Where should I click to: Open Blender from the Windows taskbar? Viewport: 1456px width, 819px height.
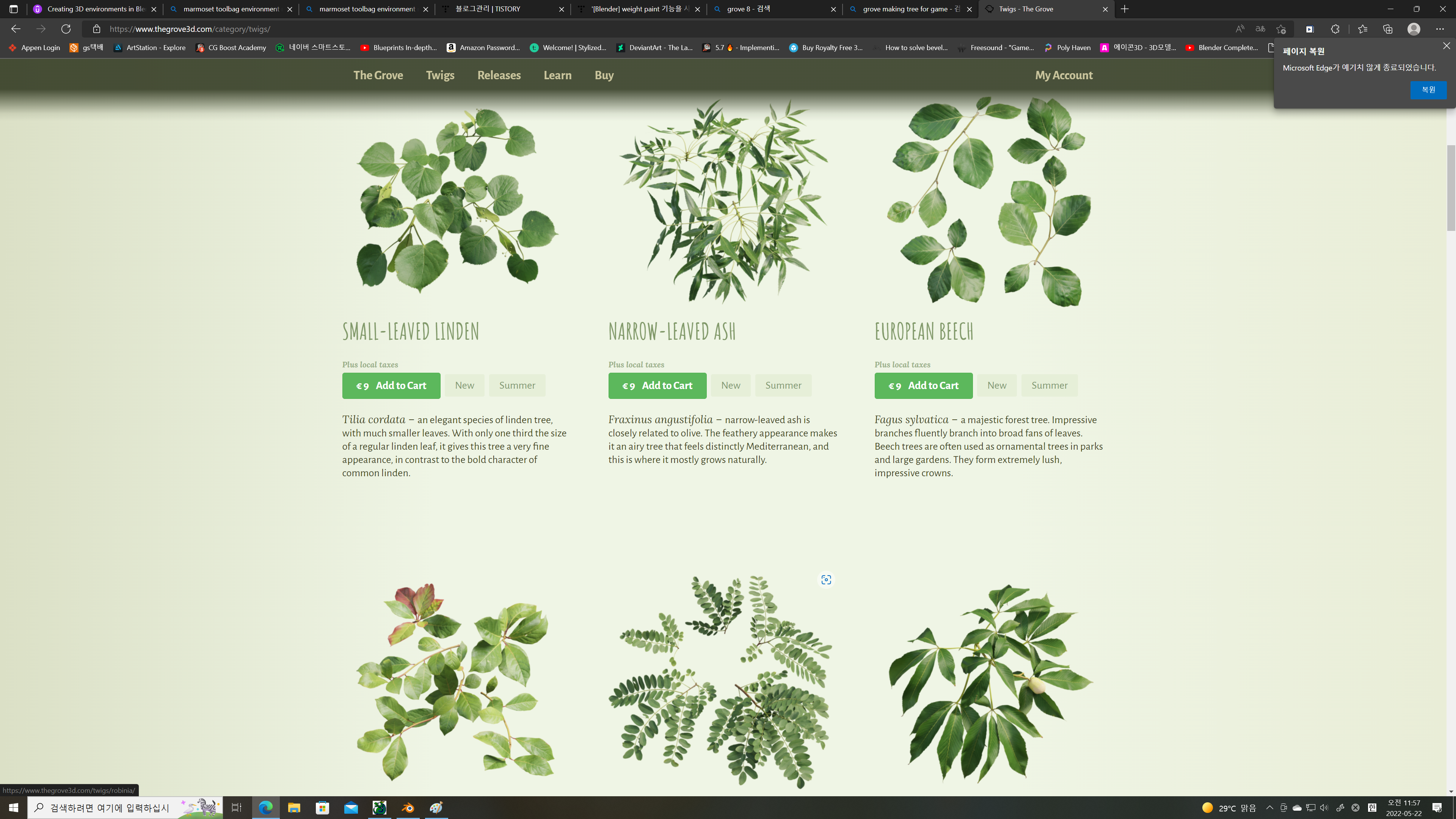408,808
